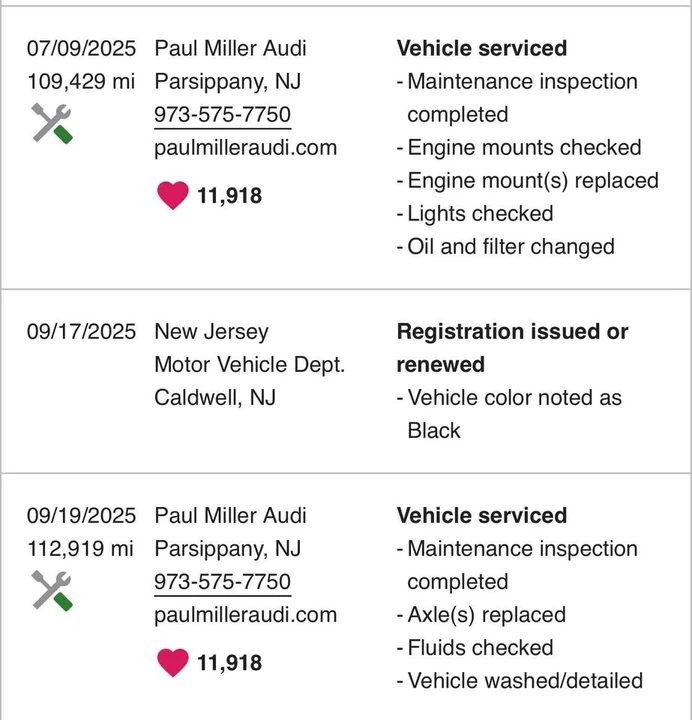Screen dimensions: 692x720
Task: Click New Jersey Motor Vehicle Dept. source
Action: (249, 348)
